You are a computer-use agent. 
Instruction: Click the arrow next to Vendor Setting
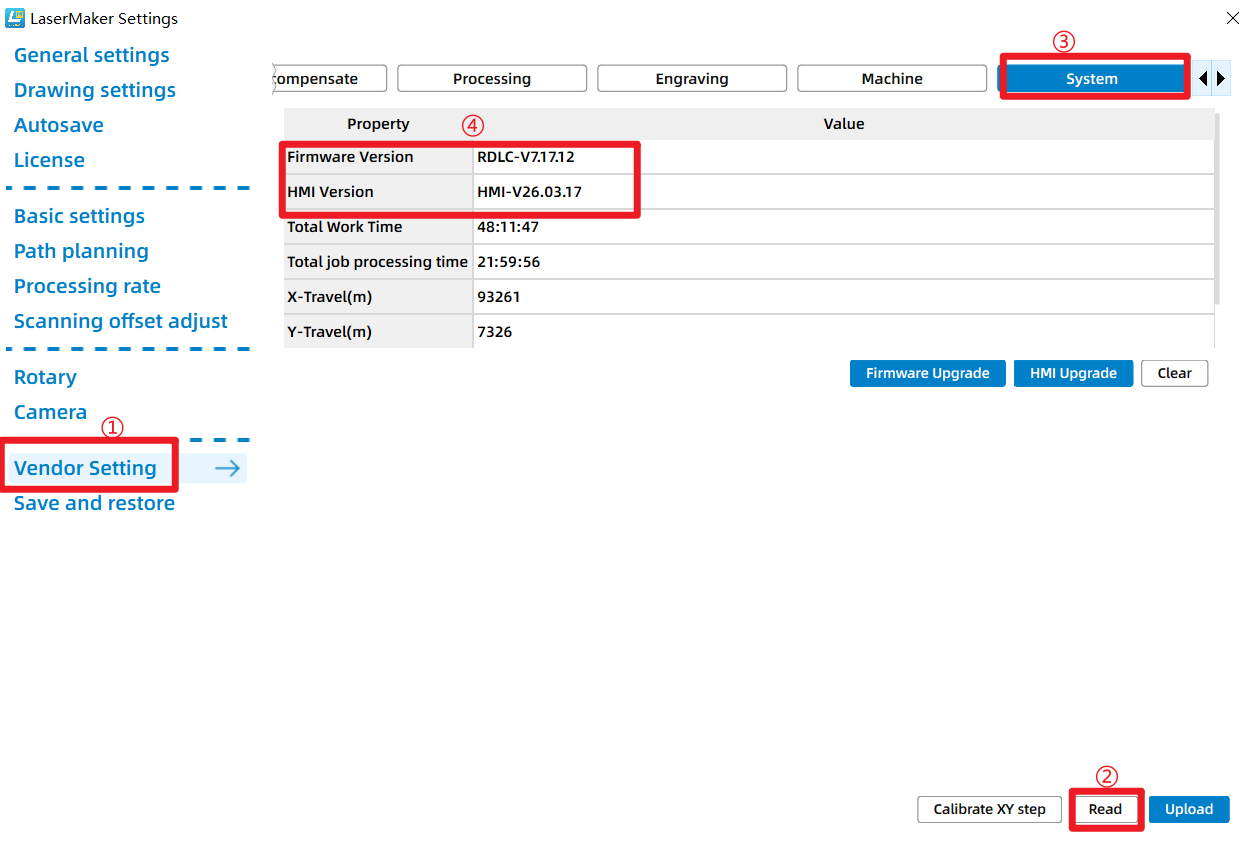coord(228,468)
